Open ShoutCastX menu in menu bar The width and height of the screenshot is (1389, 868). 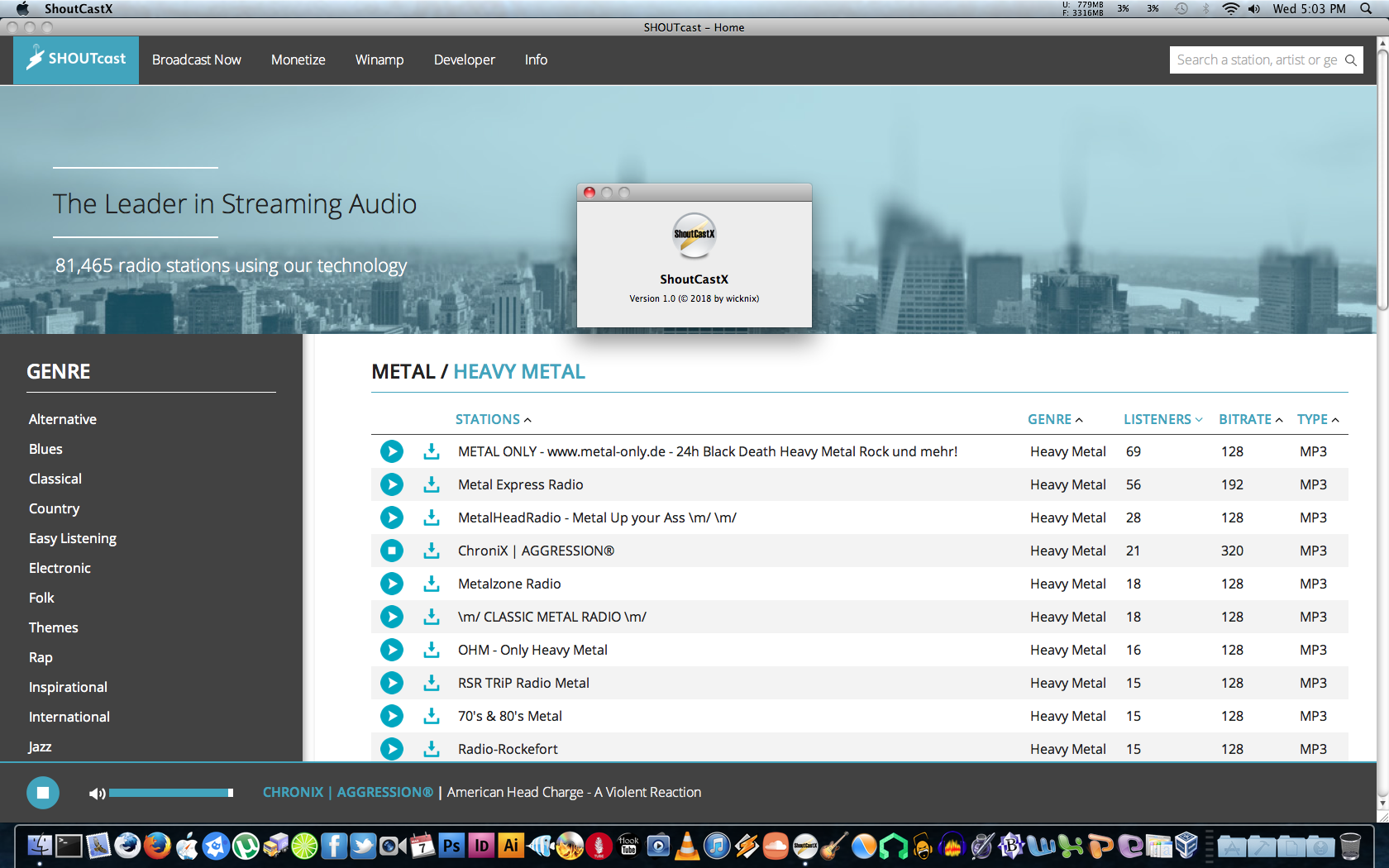click(x=79, y=8)
